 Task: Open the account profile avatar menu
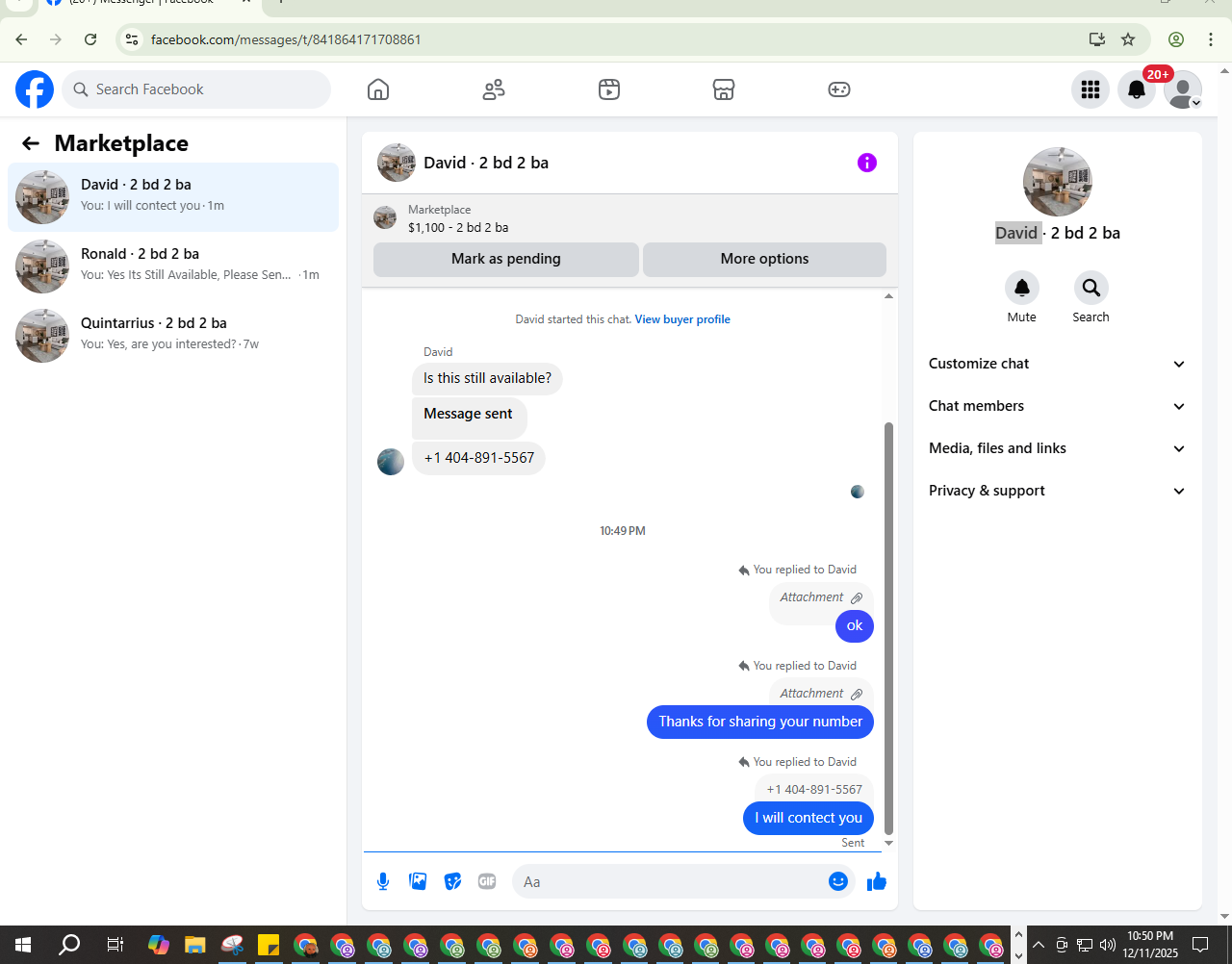pyautogui.click(x=1183, y=89)
